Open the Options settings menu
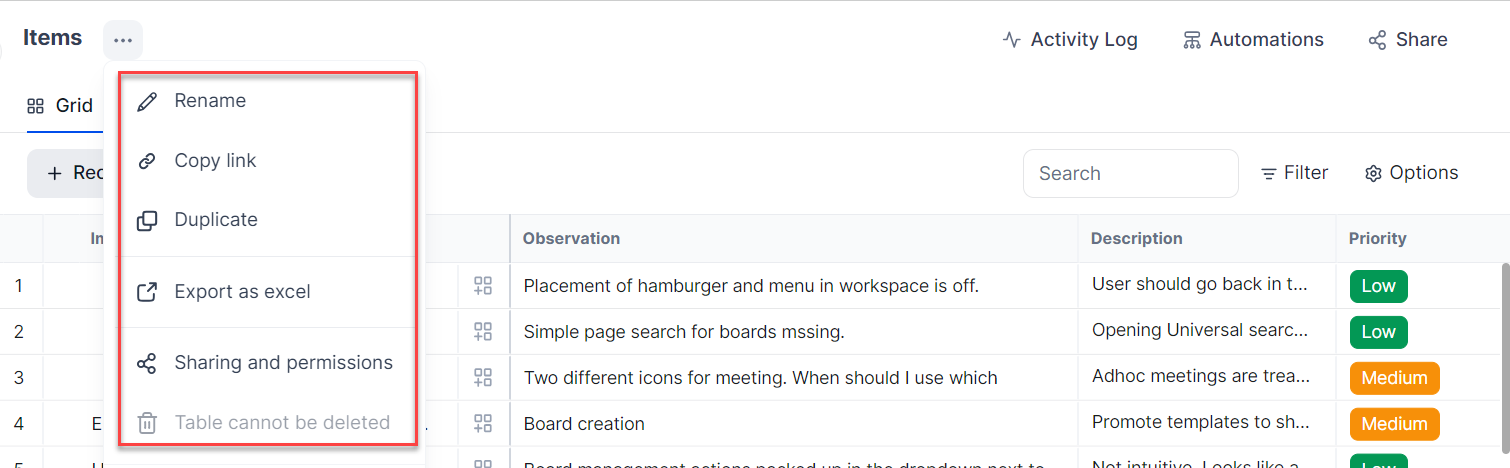Screen dimensions: 1510x468 pos(1411,173)
